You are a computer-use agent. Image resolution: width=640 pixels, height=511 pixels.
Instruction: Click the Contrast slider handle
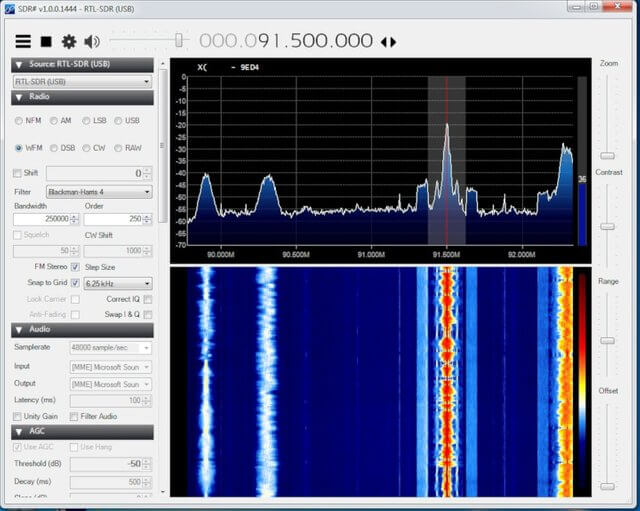click(607, 226)
